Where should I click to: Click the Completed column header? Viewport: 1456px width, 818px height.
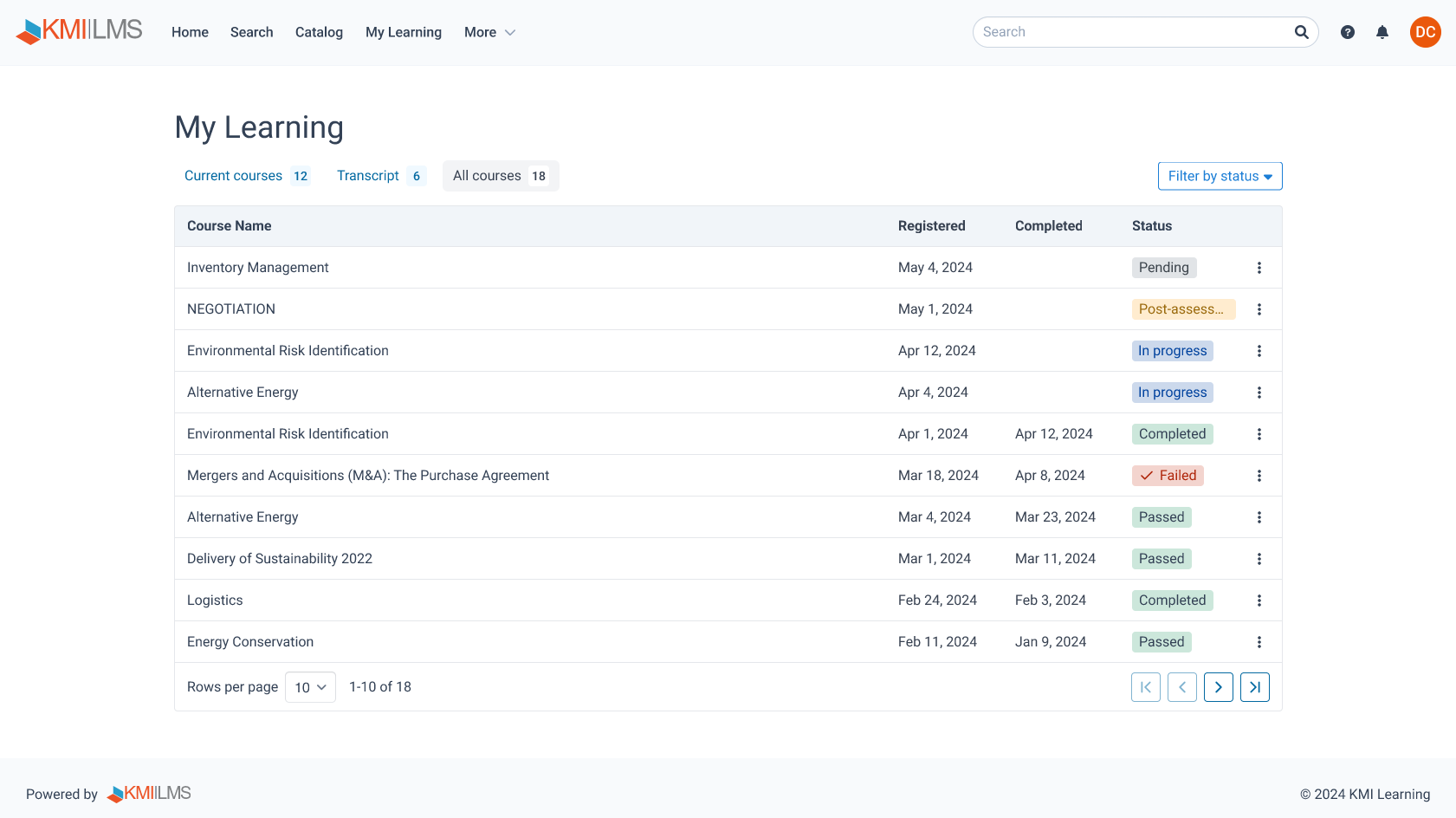1048,226
